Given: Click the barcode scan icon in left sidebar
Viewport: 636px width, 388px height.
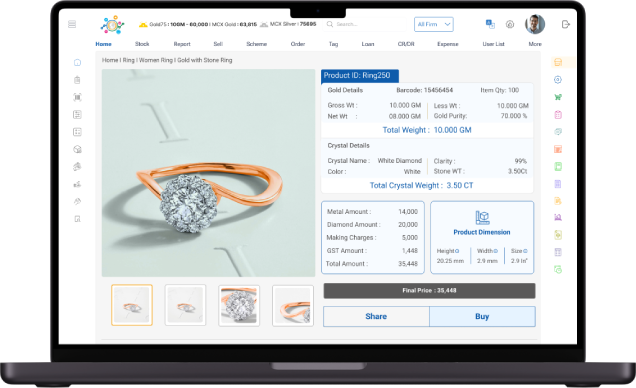Looking at the screenshot, I should pos(77,97).
